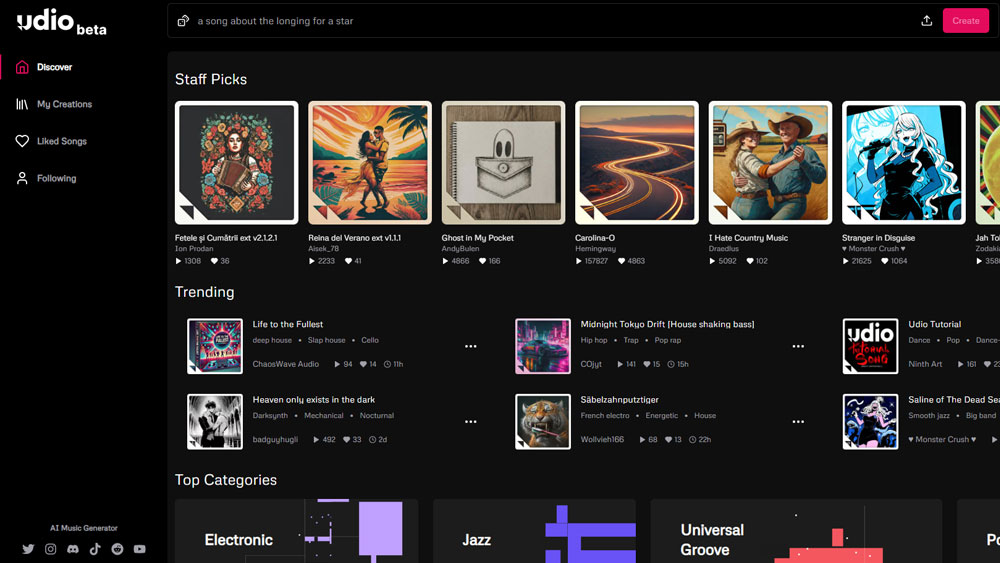Open the Following section
Screen dimensions: 1000x563
click(x=56, y=179)
